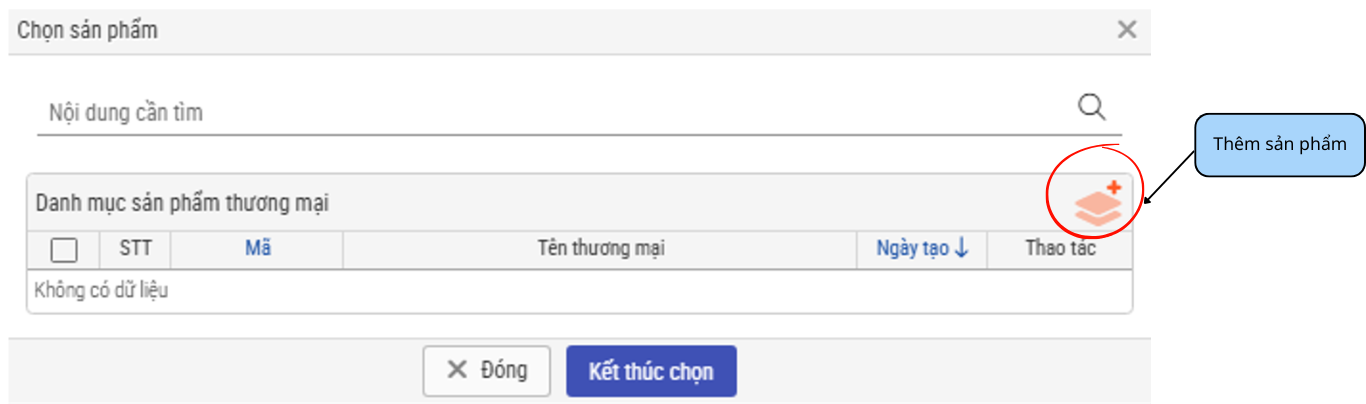
Task: Click the Không có dữ liệu empty row
Action: (101, 291)
